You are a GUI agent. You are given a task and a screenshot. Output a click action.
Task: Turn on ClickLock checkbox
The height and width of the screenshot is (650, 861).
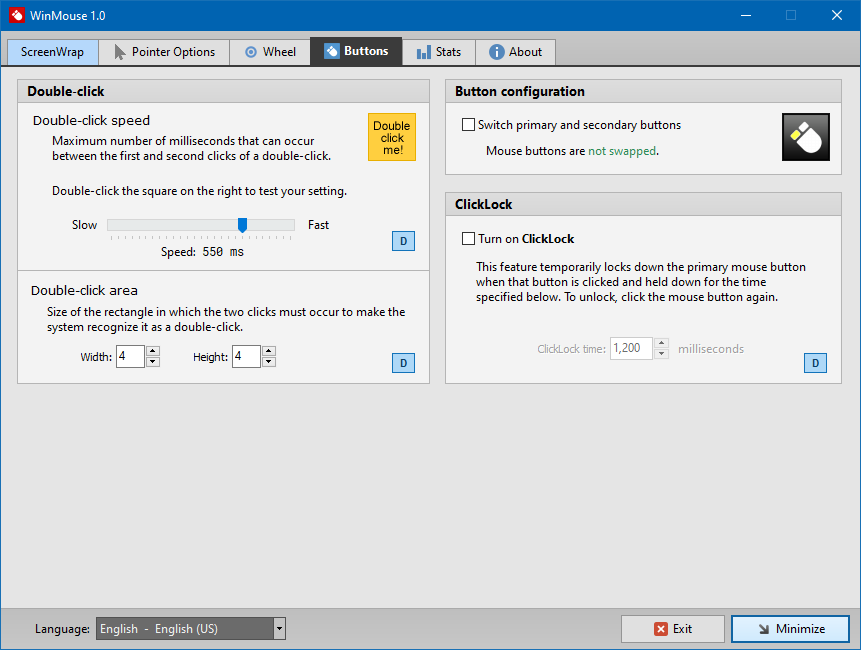(468, 239)
